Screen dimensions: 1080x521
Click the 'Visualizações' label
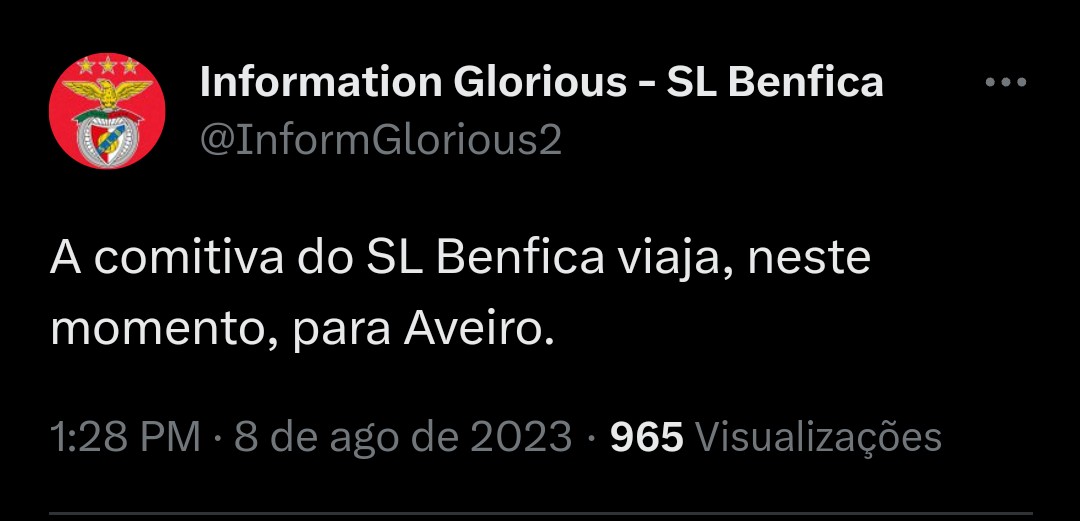click(x=818, y=438)
